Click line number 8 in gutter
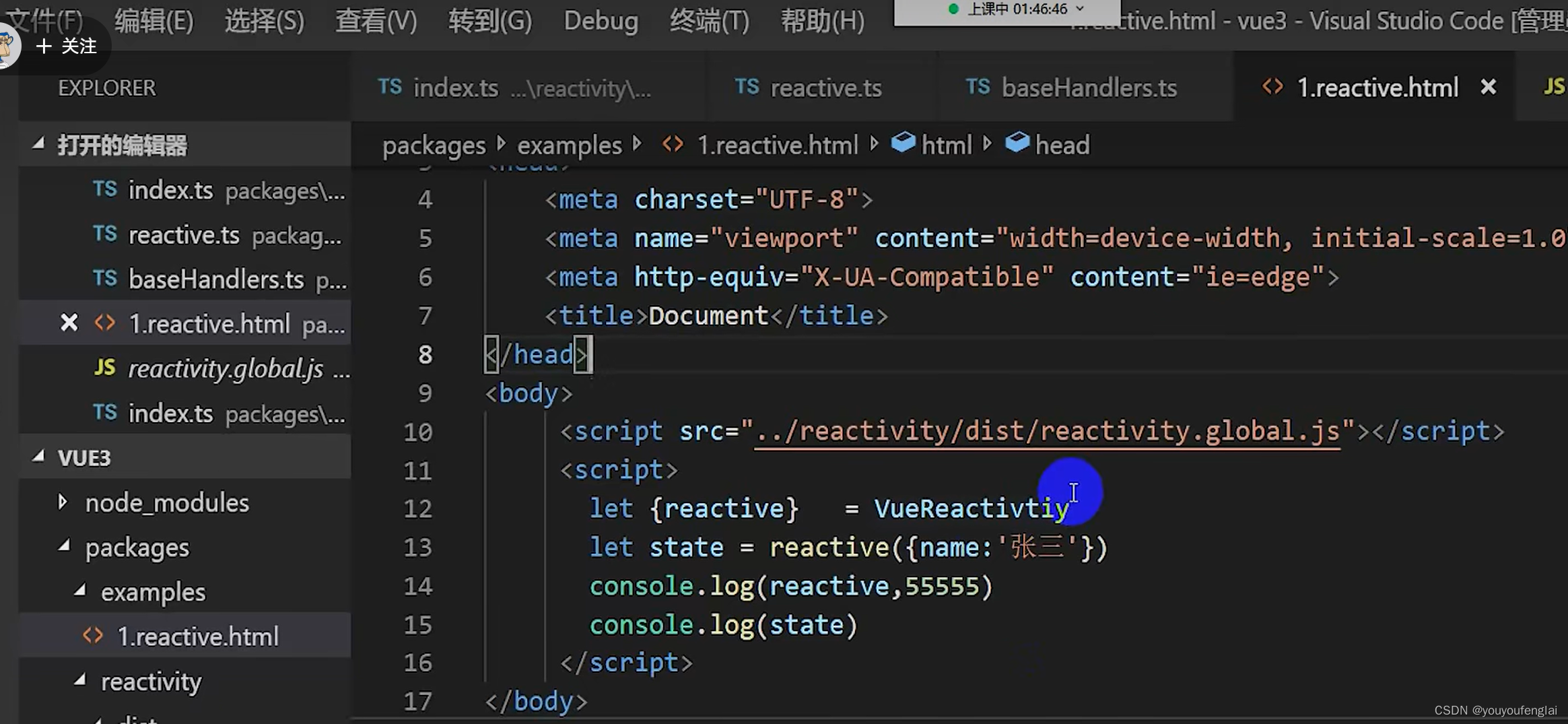 425,354
